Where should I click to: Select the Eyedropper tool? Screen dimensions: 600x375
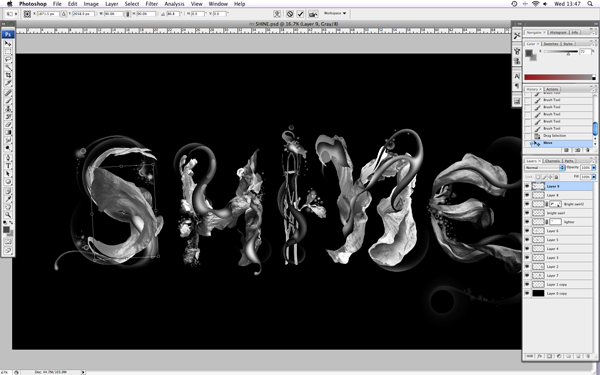(x=8, y=199)
